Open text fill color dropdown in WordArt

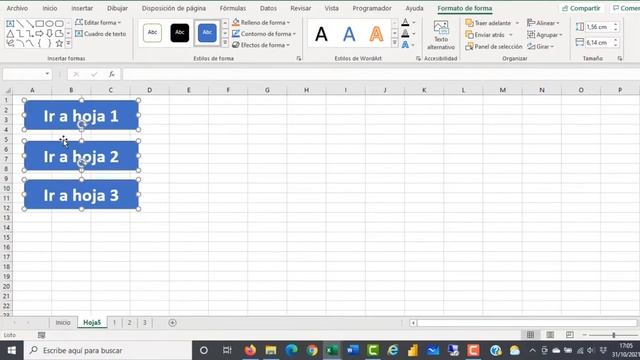click(x=414, y=22)
